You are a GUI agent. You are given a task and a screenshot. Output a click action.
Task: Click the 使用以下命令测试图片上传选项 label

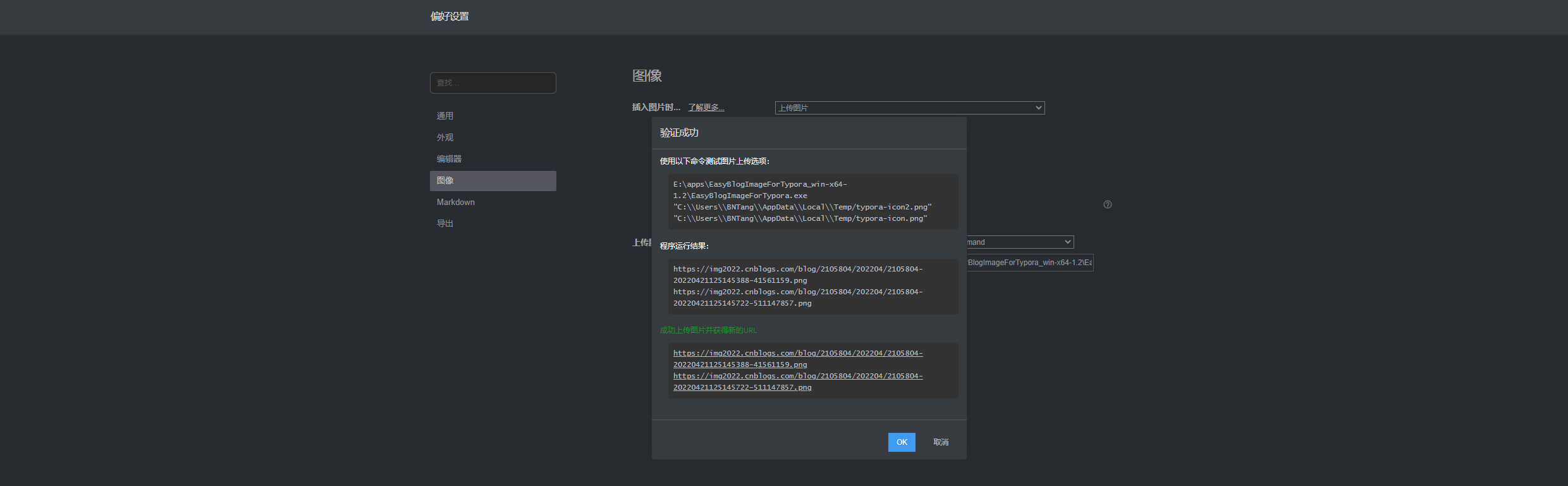(x=714, y=161)
